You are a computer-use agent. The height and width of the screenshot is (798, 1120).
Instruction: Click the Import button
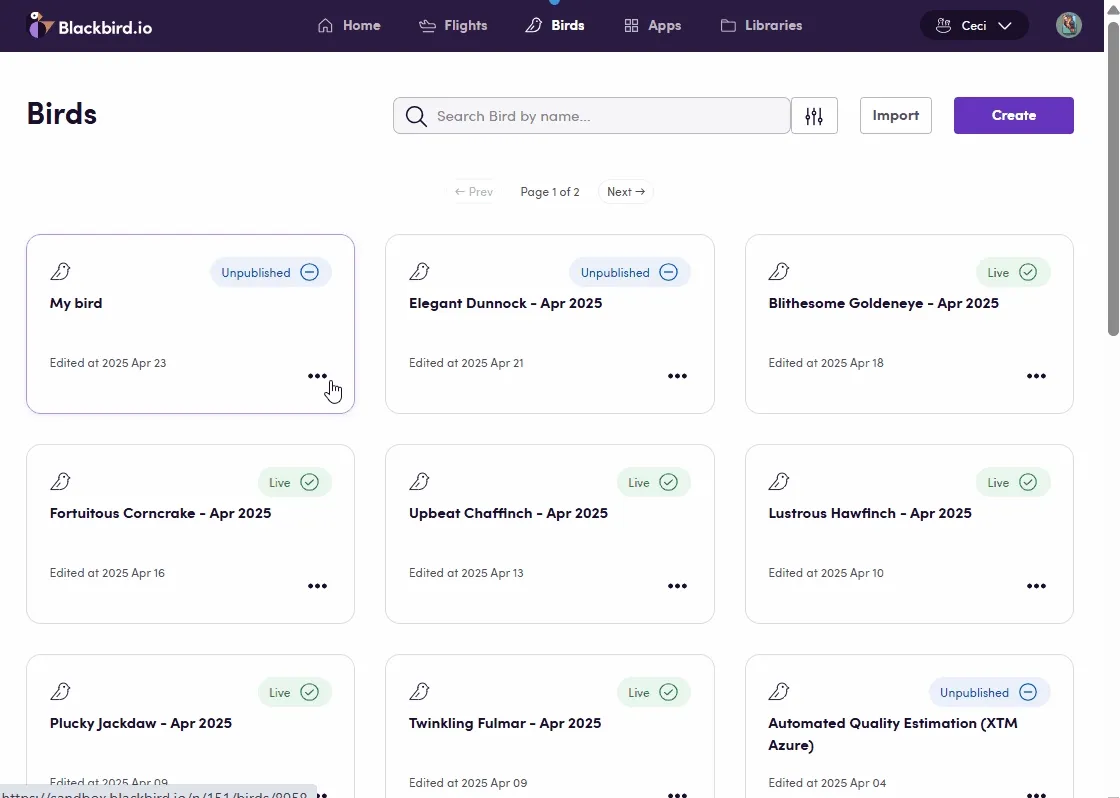[x=895, y=116]
